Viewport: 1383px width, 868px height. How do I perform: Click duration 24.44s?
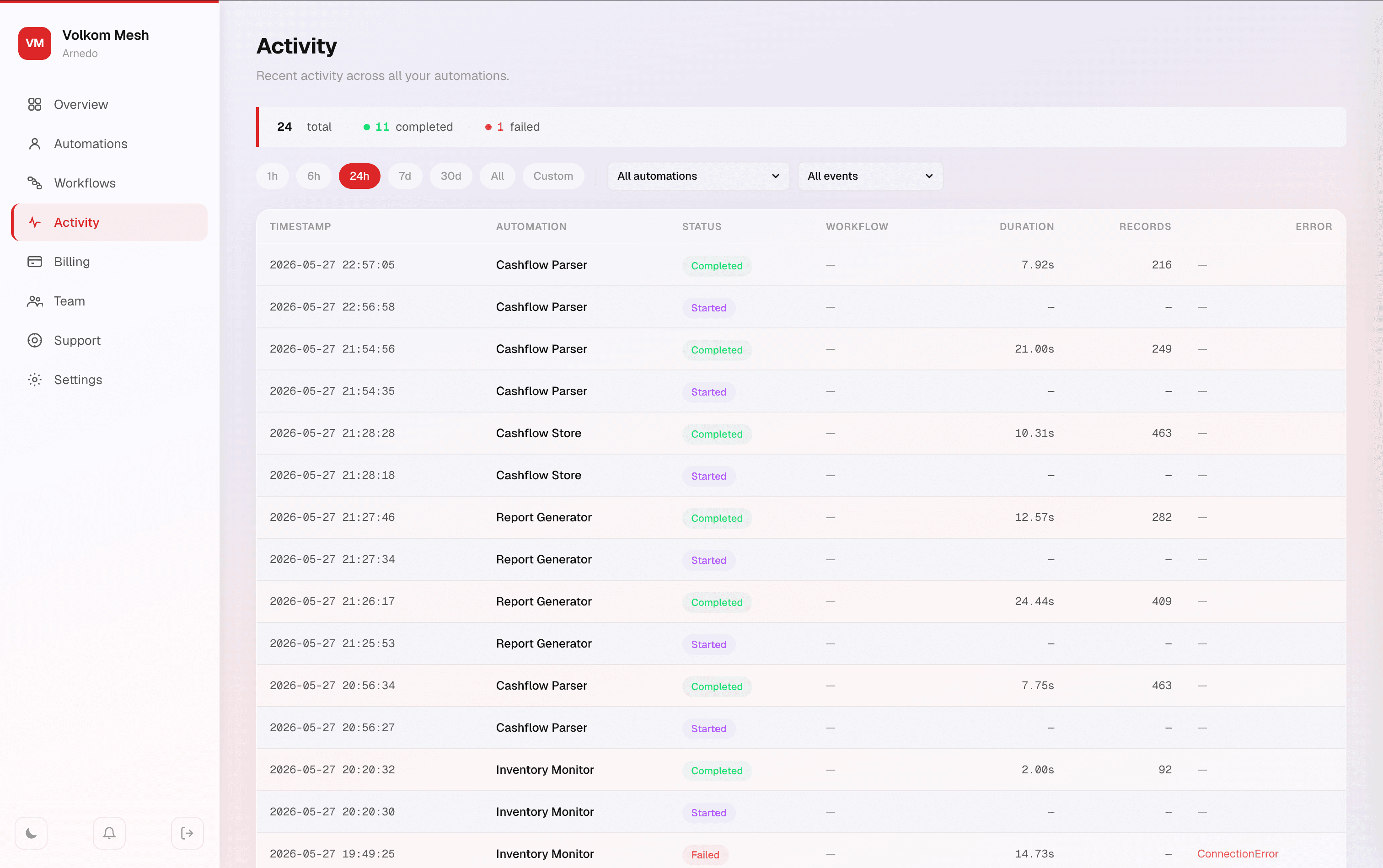pos(1034,601)
